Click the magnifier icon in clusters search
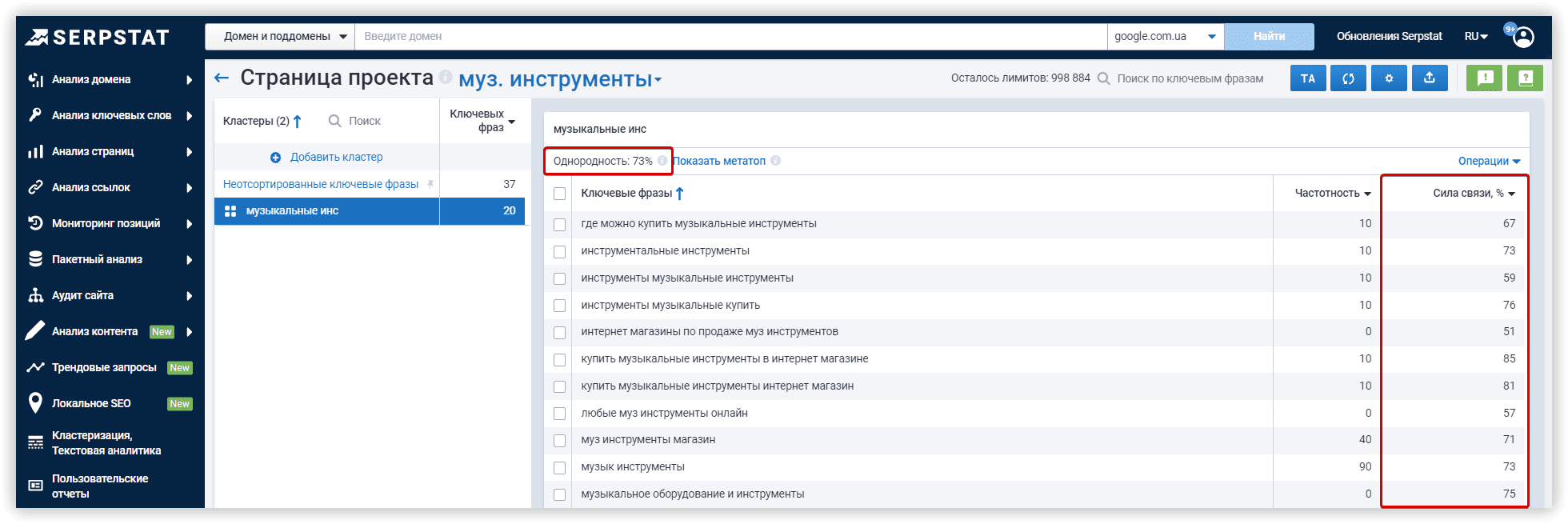 [x=335, y=121]
